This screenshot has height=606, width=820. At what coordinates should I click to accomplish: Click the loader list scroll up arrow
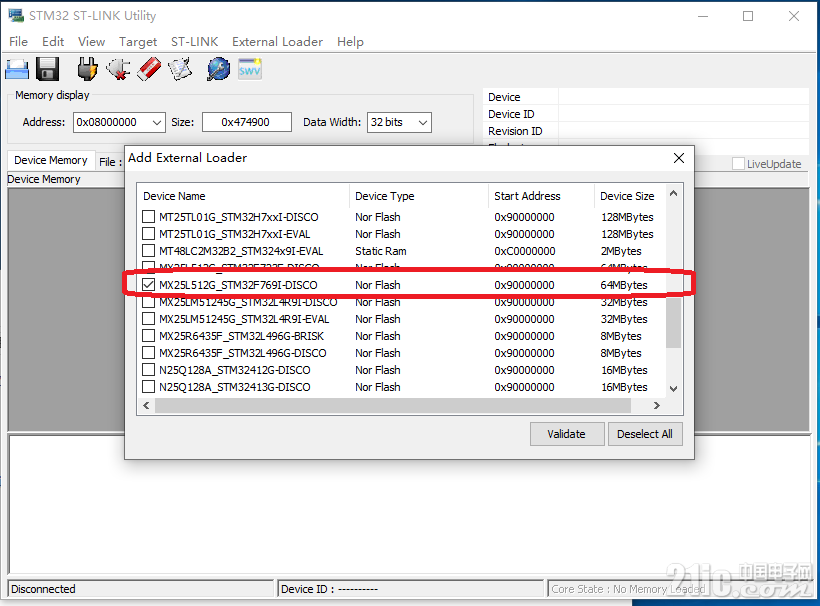674,194
